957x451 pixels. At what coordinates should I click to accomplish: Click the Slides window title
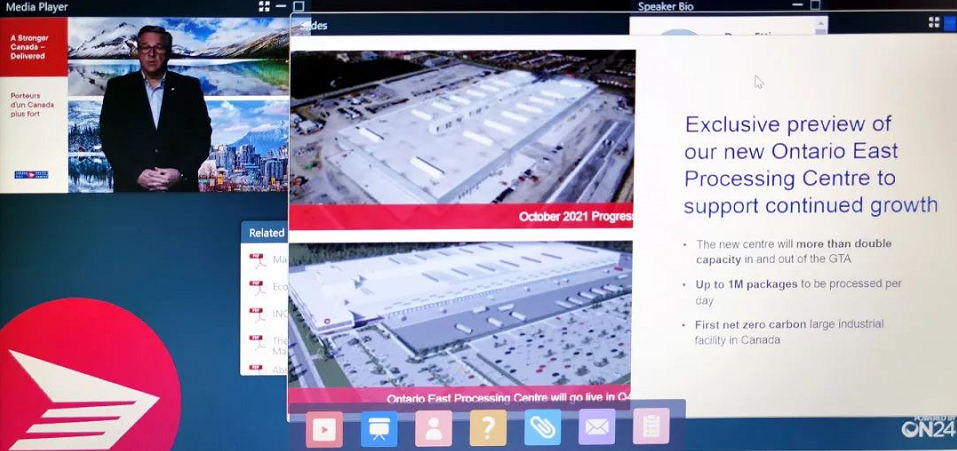tap(314, 25)
